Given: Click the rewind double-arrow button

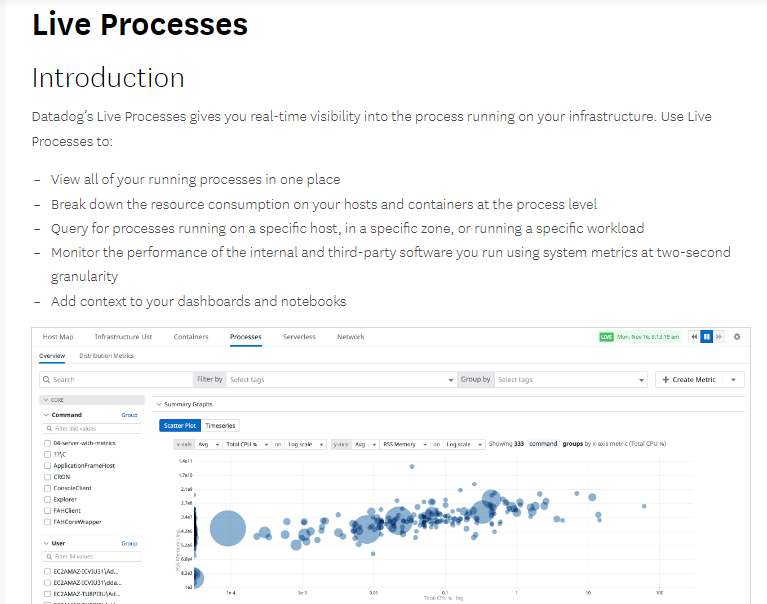Looking at the screenshot, I should coord(694,336).
